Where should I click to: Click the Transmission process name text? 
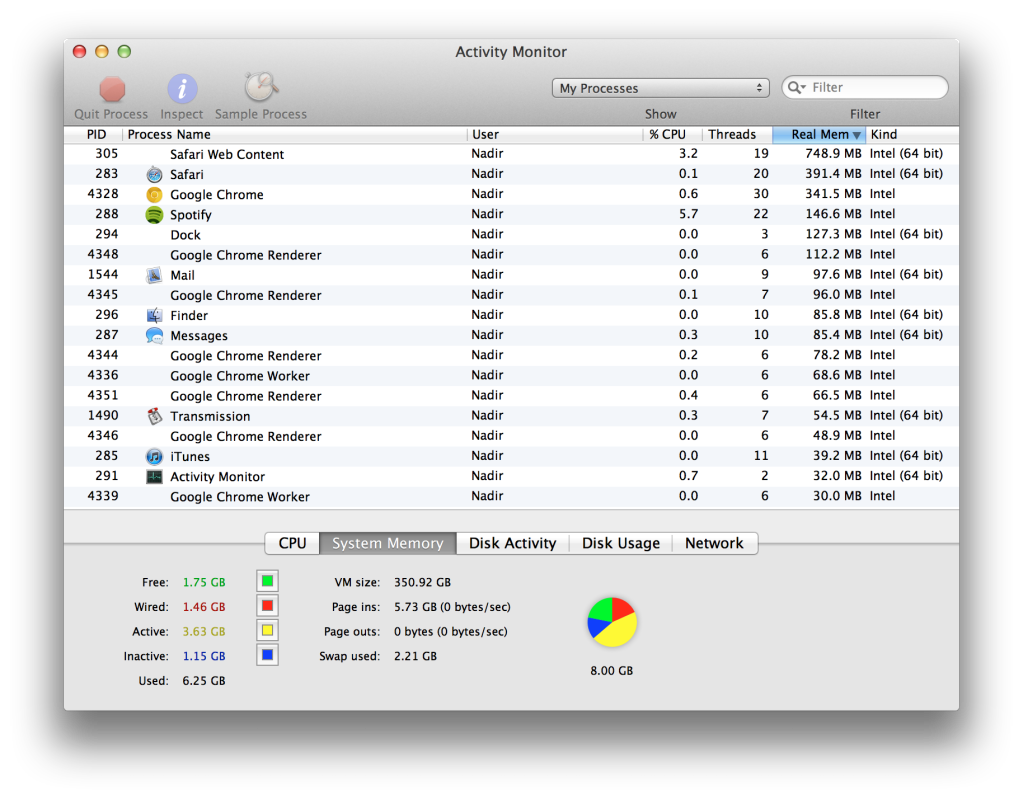click(210, 416)
